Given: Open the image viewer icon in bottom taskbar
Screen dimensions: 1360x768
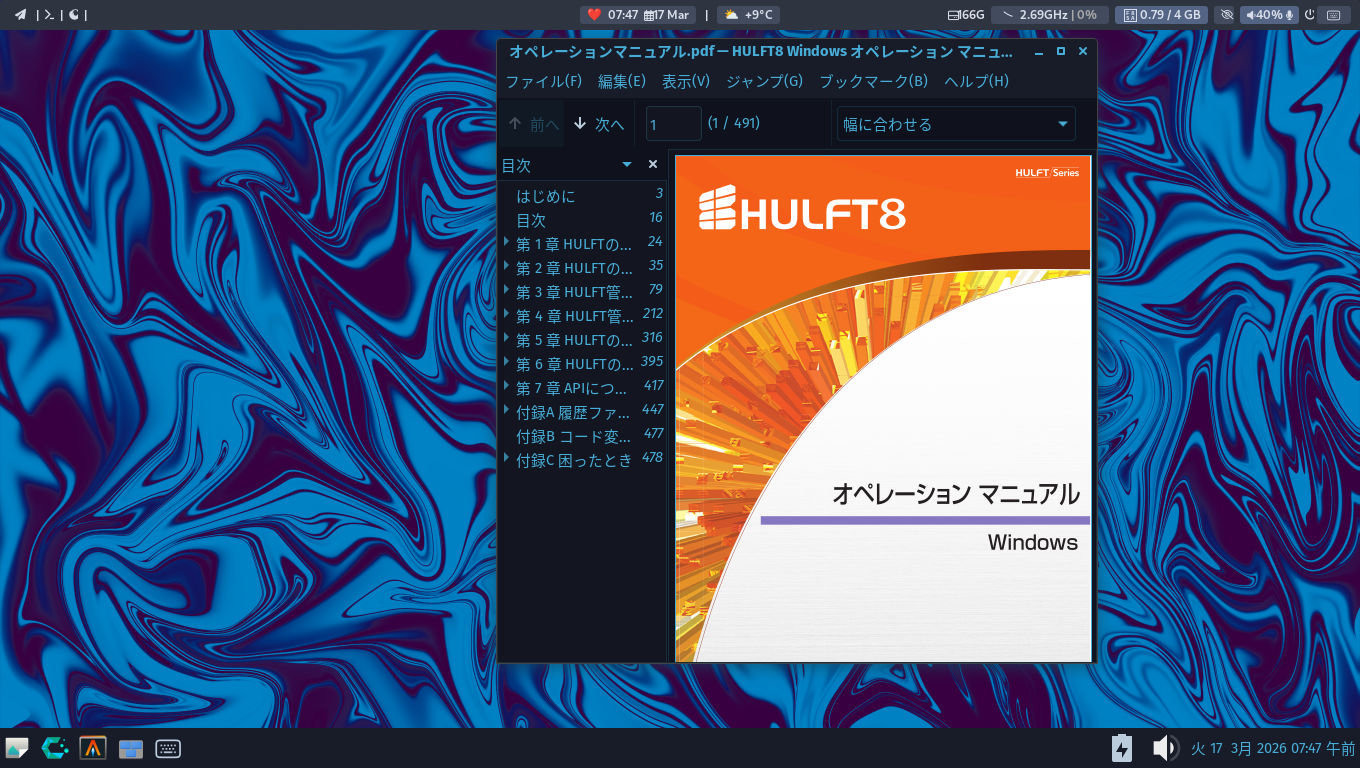Looking at the screenshot, I should pyautogui.click(x=18, y=748).
